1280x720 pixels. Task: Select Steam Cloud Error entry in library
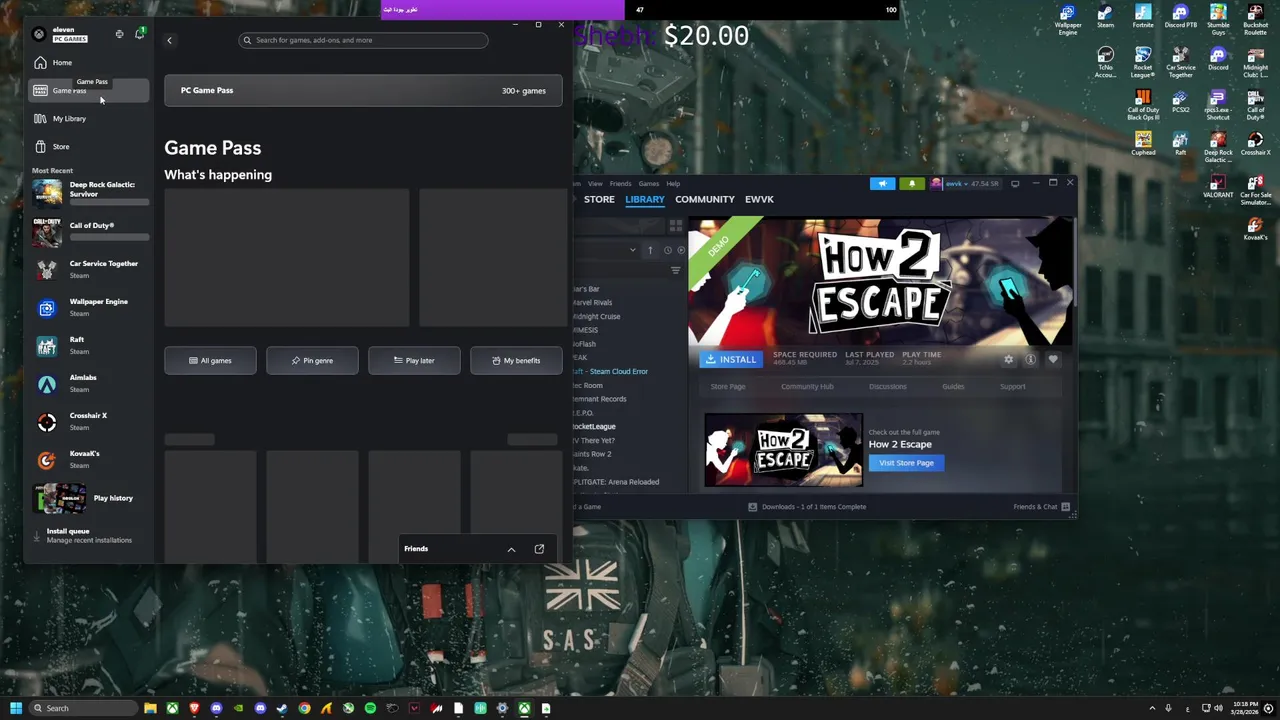611,372
